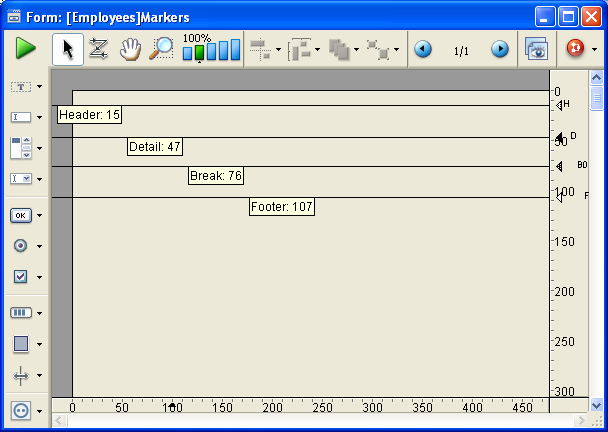This screenshot has width=608, height=432.
Task: Go to previous form page
Action: click(423, 49)
